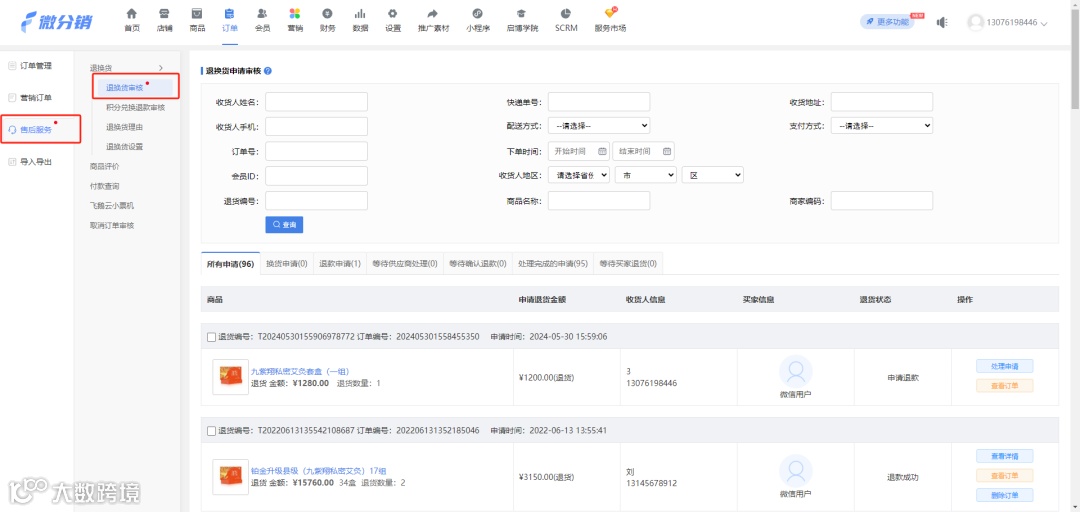1080x512 pixels.
Task: Select 导入导出 in the sidebar
Action: [x=37, y=162]
